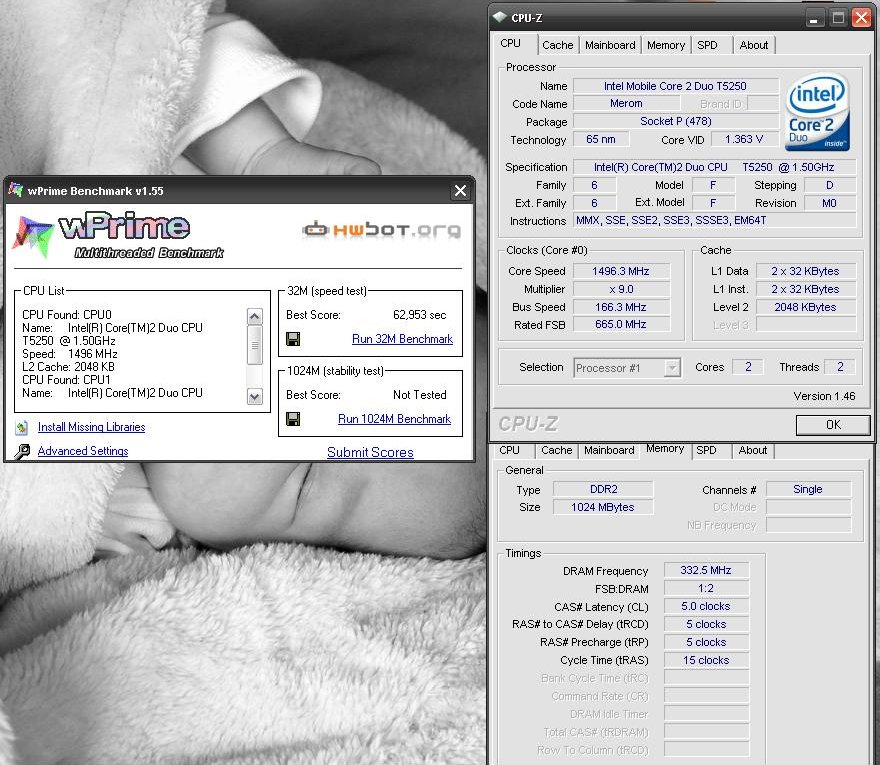Click the floppy save icon under 1024M test
Viewport: 880px width, 765px height.
[293, 419]
